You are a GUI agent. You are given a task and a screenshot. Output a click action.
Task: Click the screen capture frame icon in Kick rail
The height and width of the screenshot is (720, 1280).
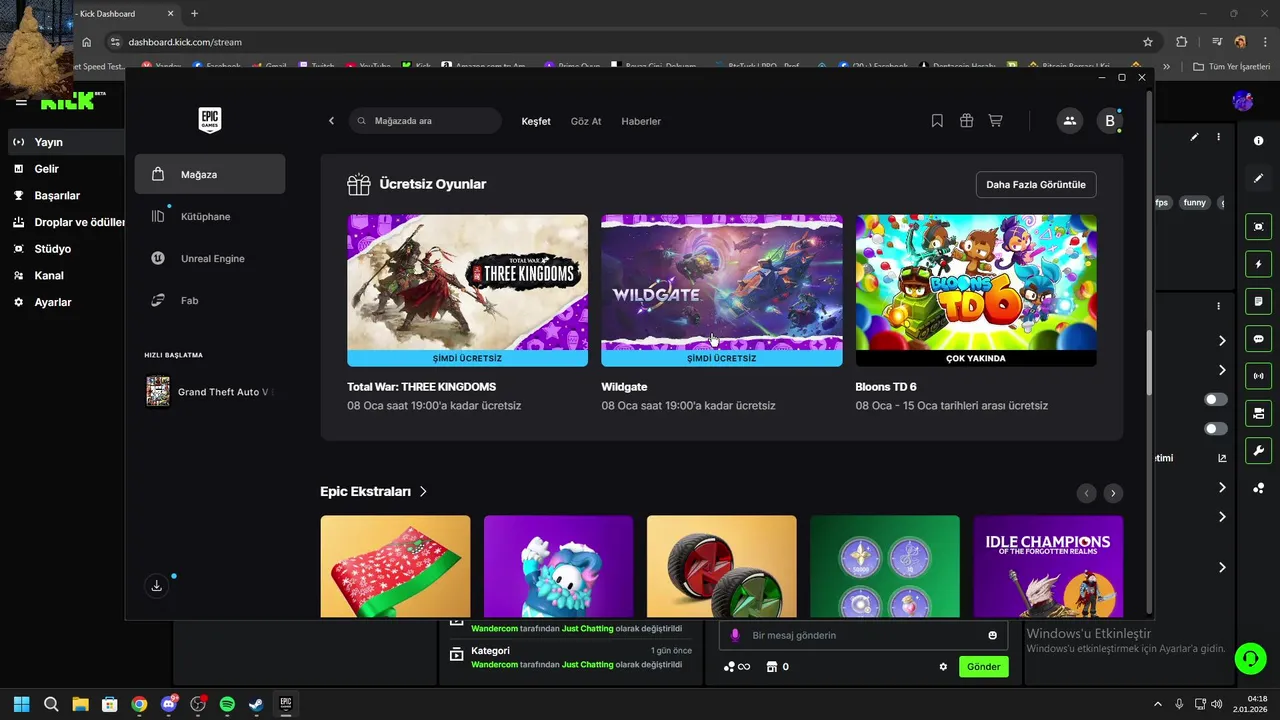1259,227
